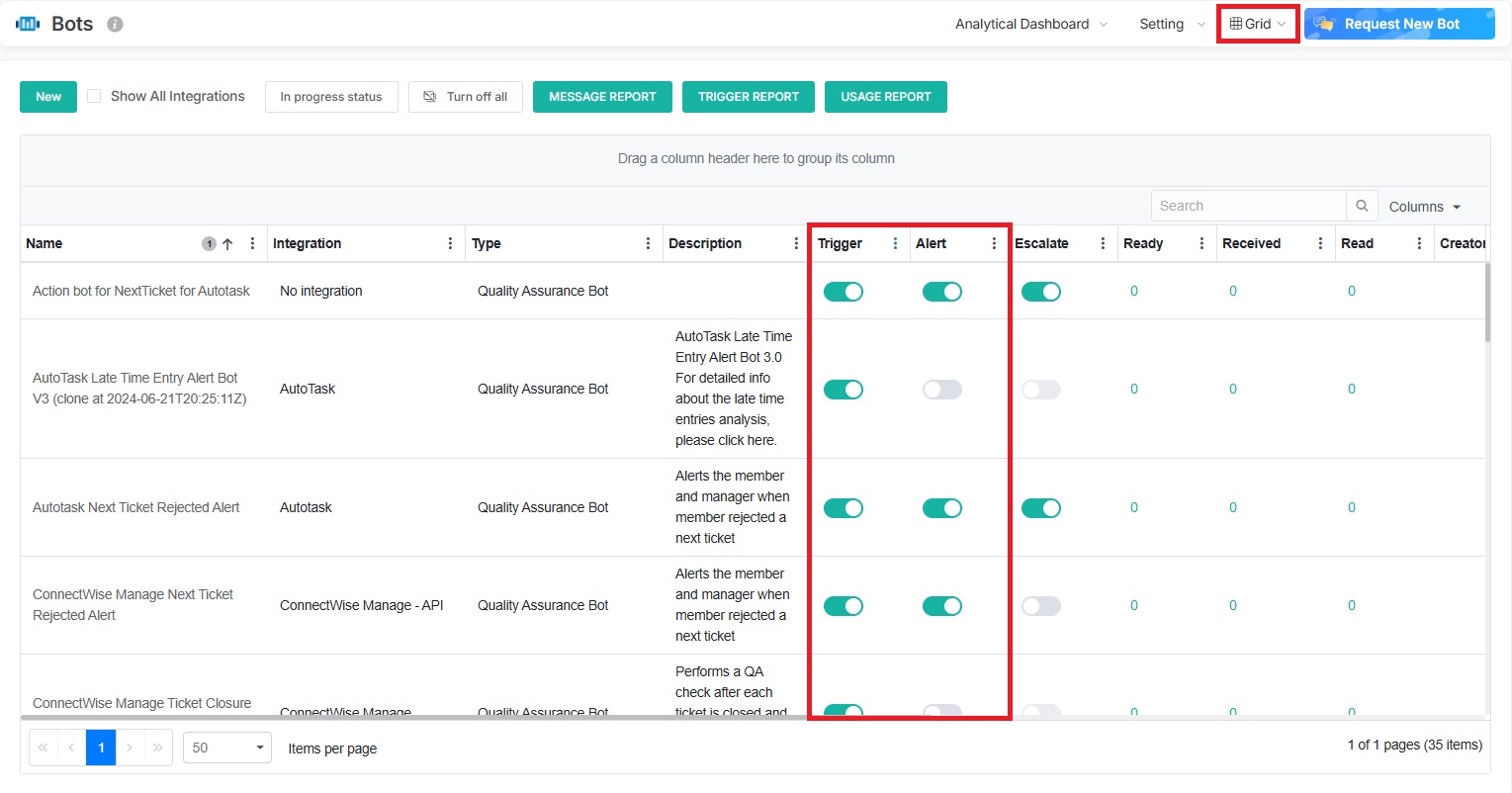The height and width of the screenshot is (793, 1512).
Task: Open the Setting menu
Action: (x=1171, y=24)
